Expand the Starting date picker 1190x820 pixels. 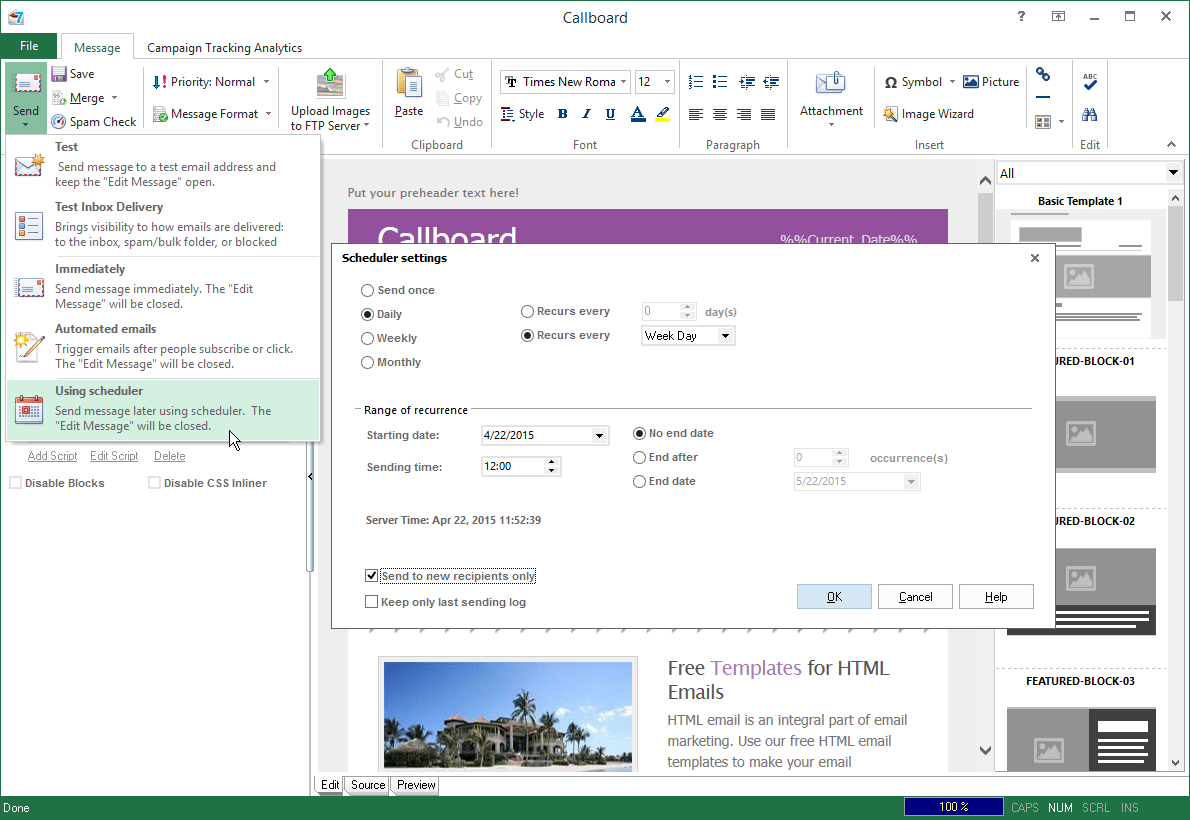click(599, 436)
